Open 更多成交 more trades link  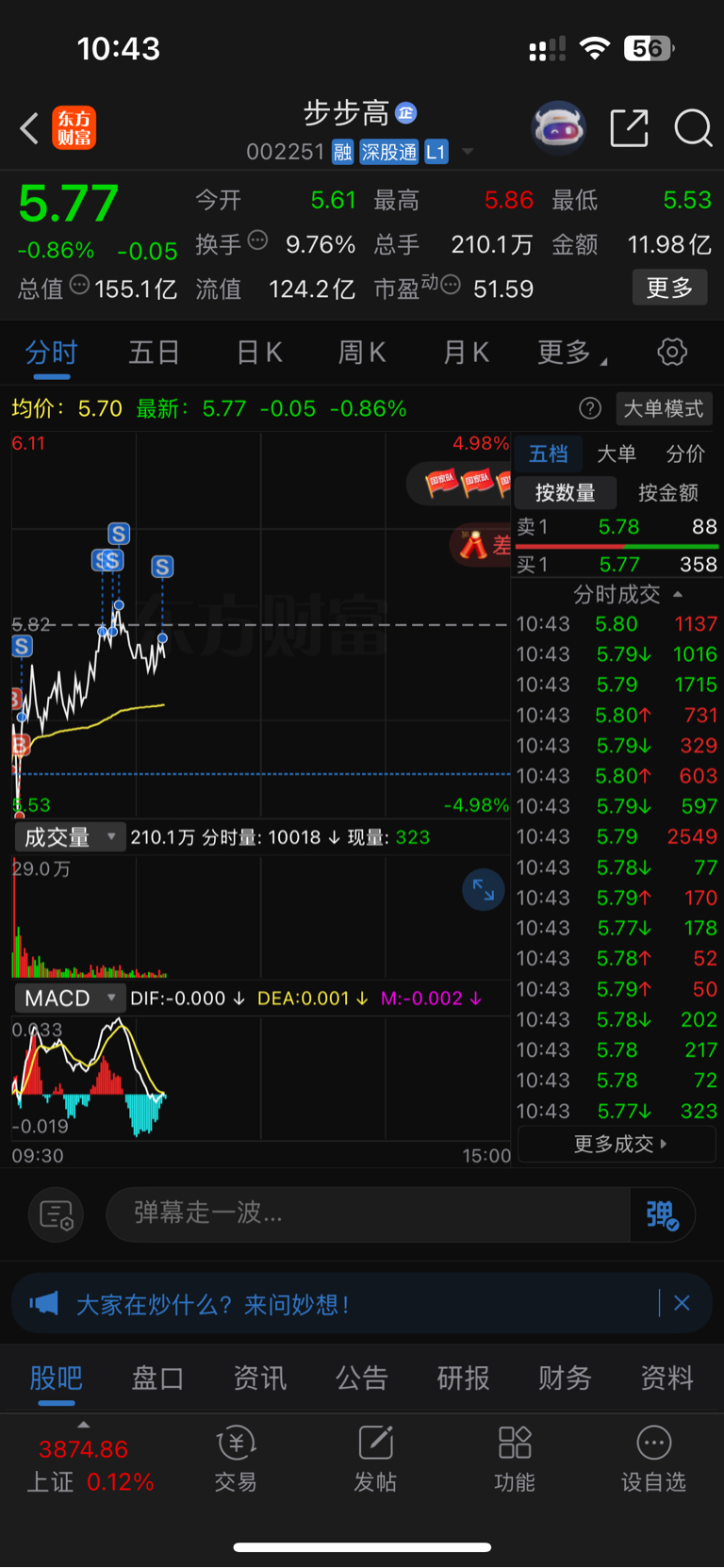coord(617,1144)
